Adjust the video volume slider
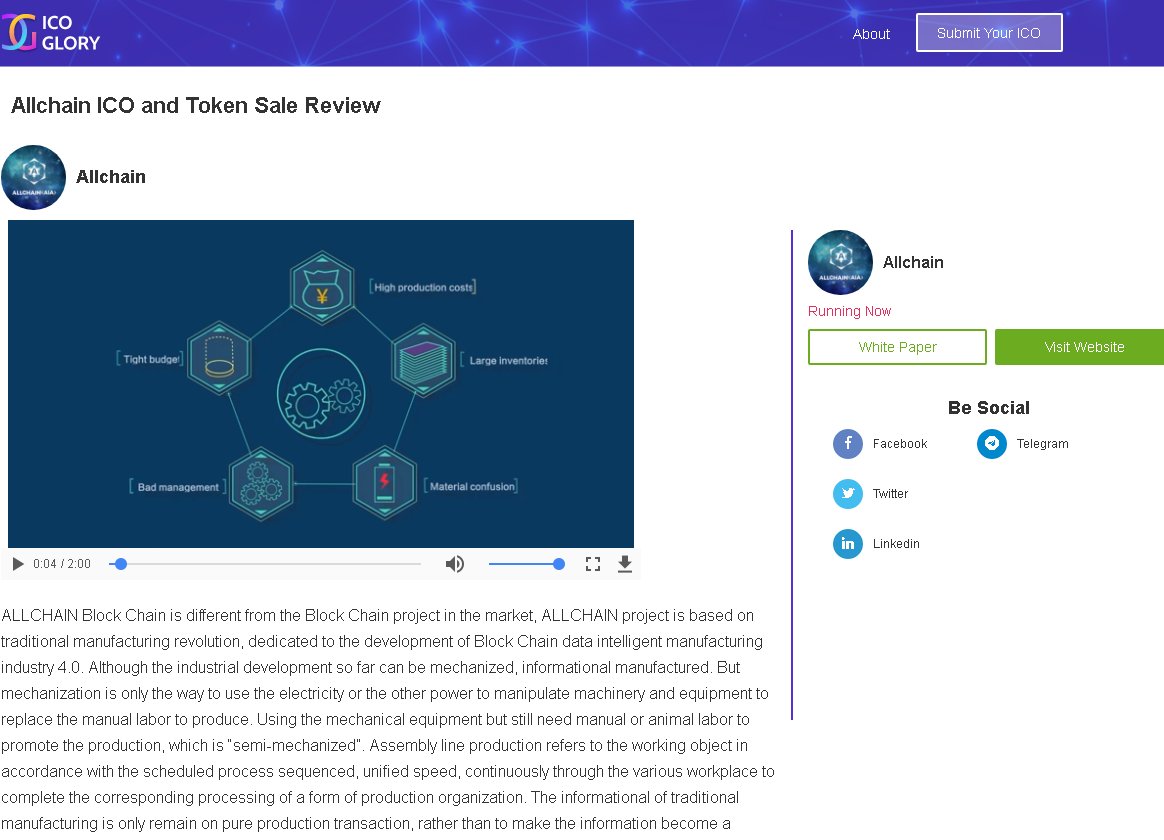The image size is (1164, 840). click(526, 564)
